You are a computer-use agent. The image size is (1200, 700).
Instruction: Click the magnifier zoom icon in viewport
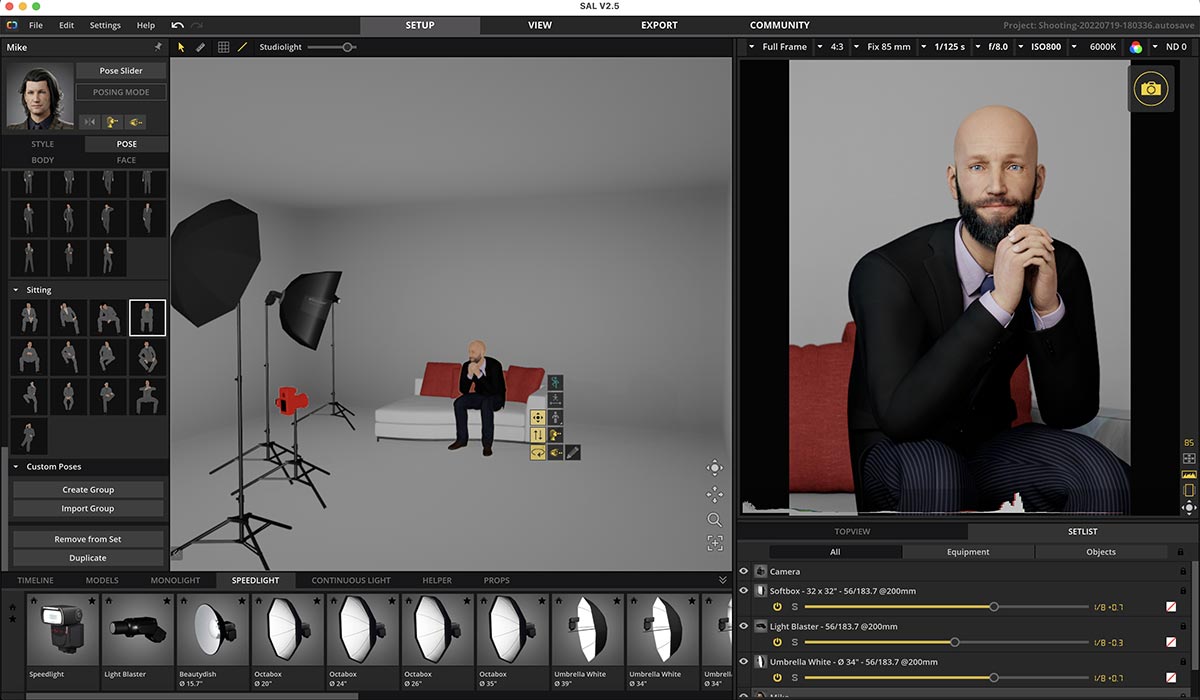coord(714,519)
